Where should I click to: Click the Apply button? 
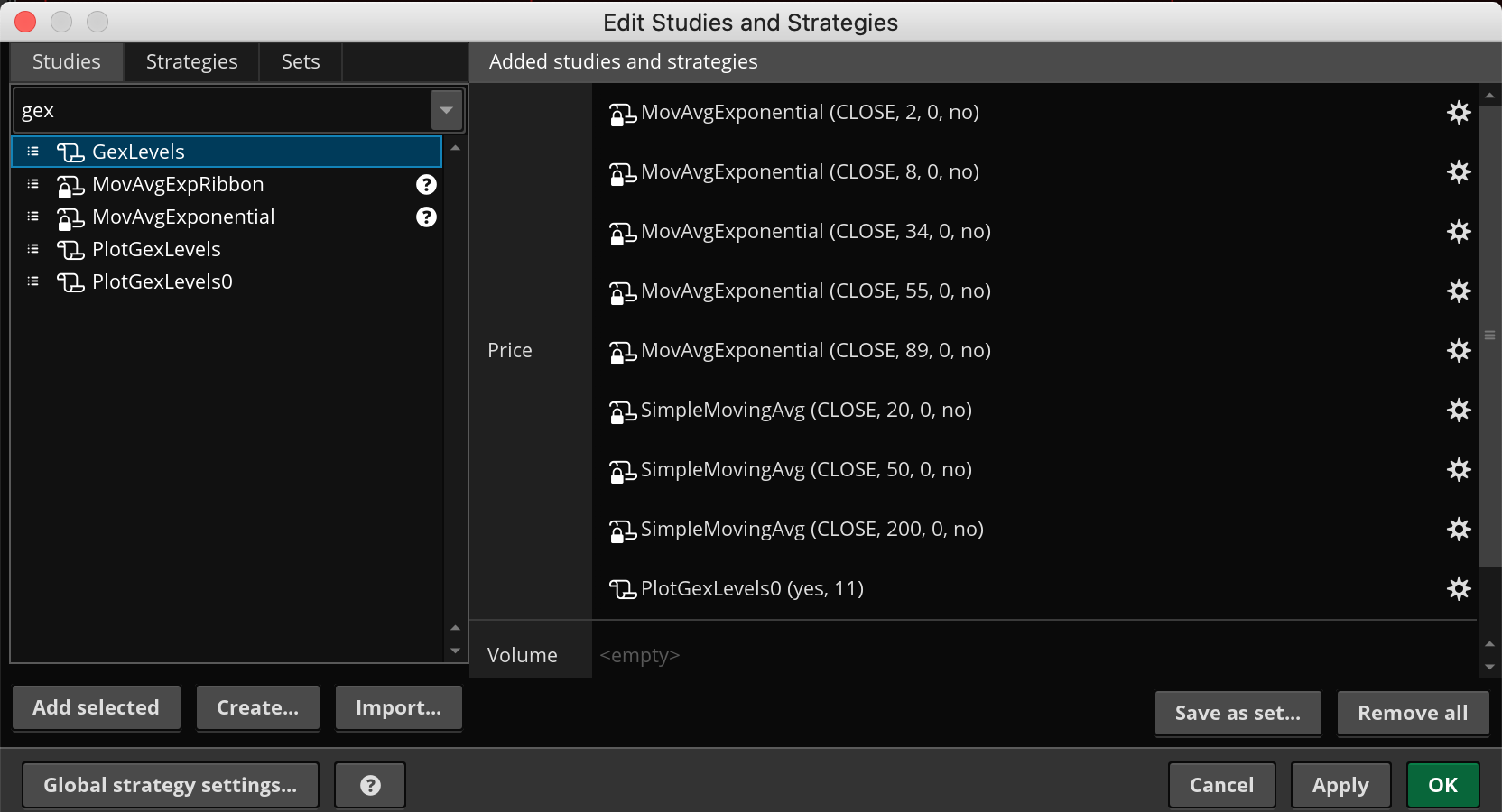pos(1341,785)
